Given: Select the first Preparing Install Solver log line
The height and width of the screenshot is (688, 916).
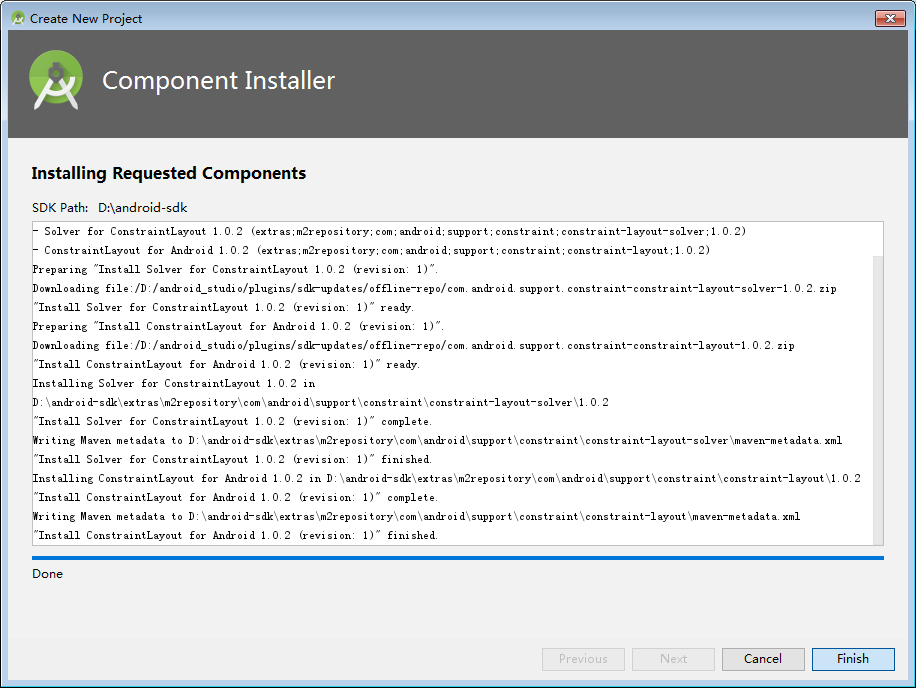Looking at the screenshot, I should (x=235, y=269).
